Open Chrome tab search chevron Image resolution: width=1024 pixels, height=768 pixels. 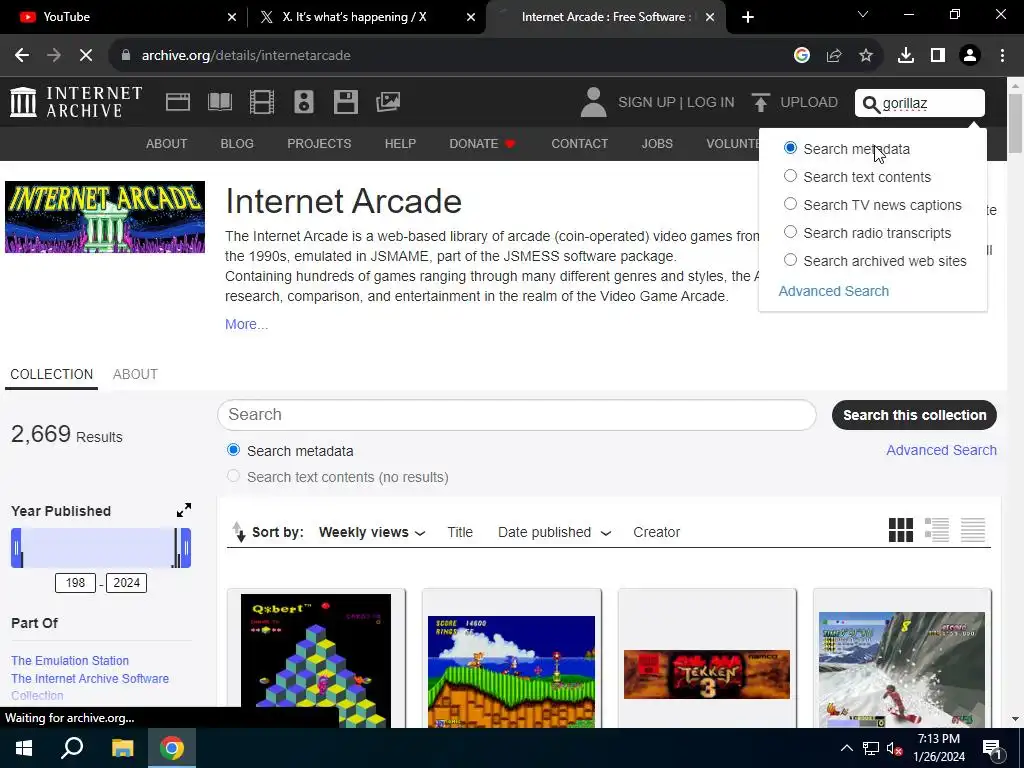tap(863, 15)
